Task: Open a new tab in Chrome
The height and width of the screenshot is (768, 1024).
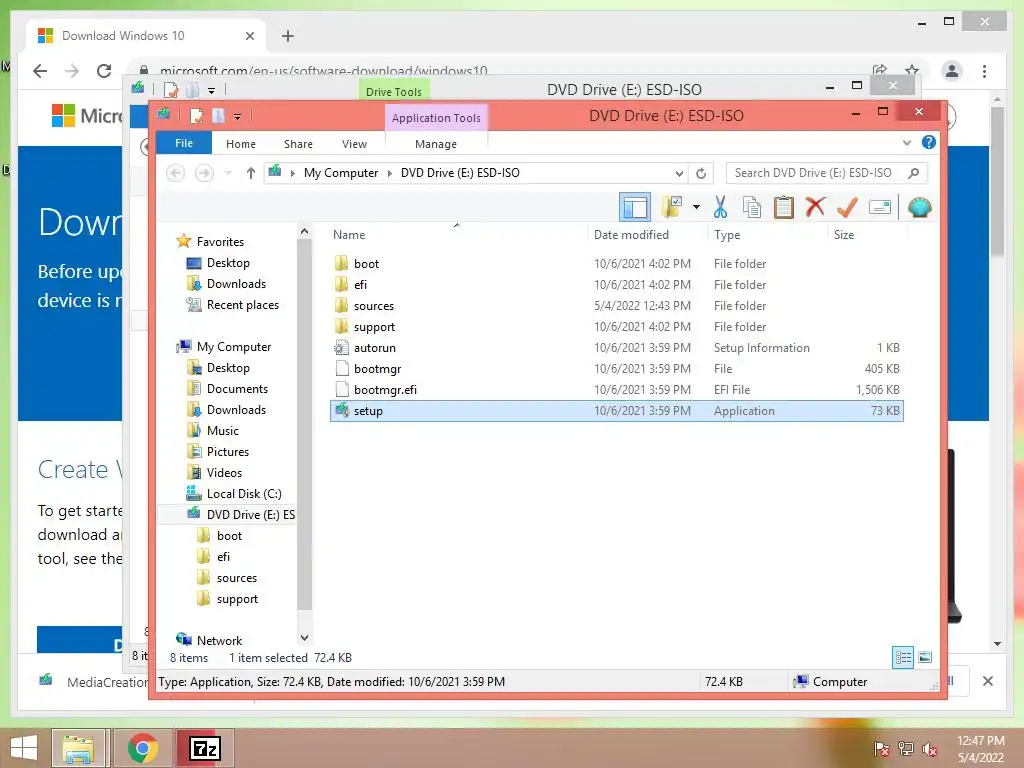Action: point(288,36)
